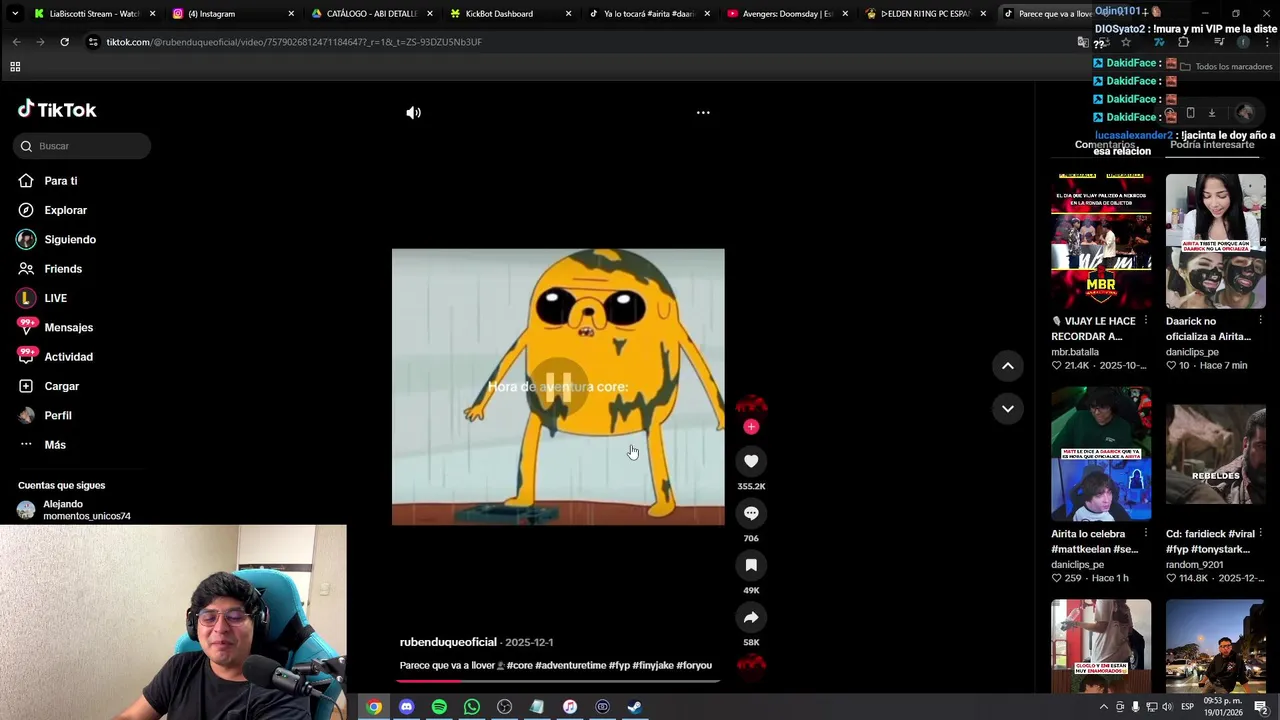
Task: Go to the previous video with the up arrow
Action: (x=1008, y=366)
